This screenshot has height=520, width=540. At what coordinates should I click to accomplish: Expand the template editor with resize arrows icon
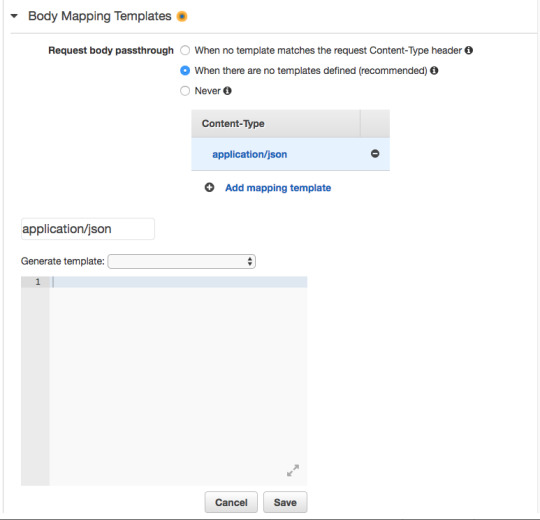[x=293, y=470]
